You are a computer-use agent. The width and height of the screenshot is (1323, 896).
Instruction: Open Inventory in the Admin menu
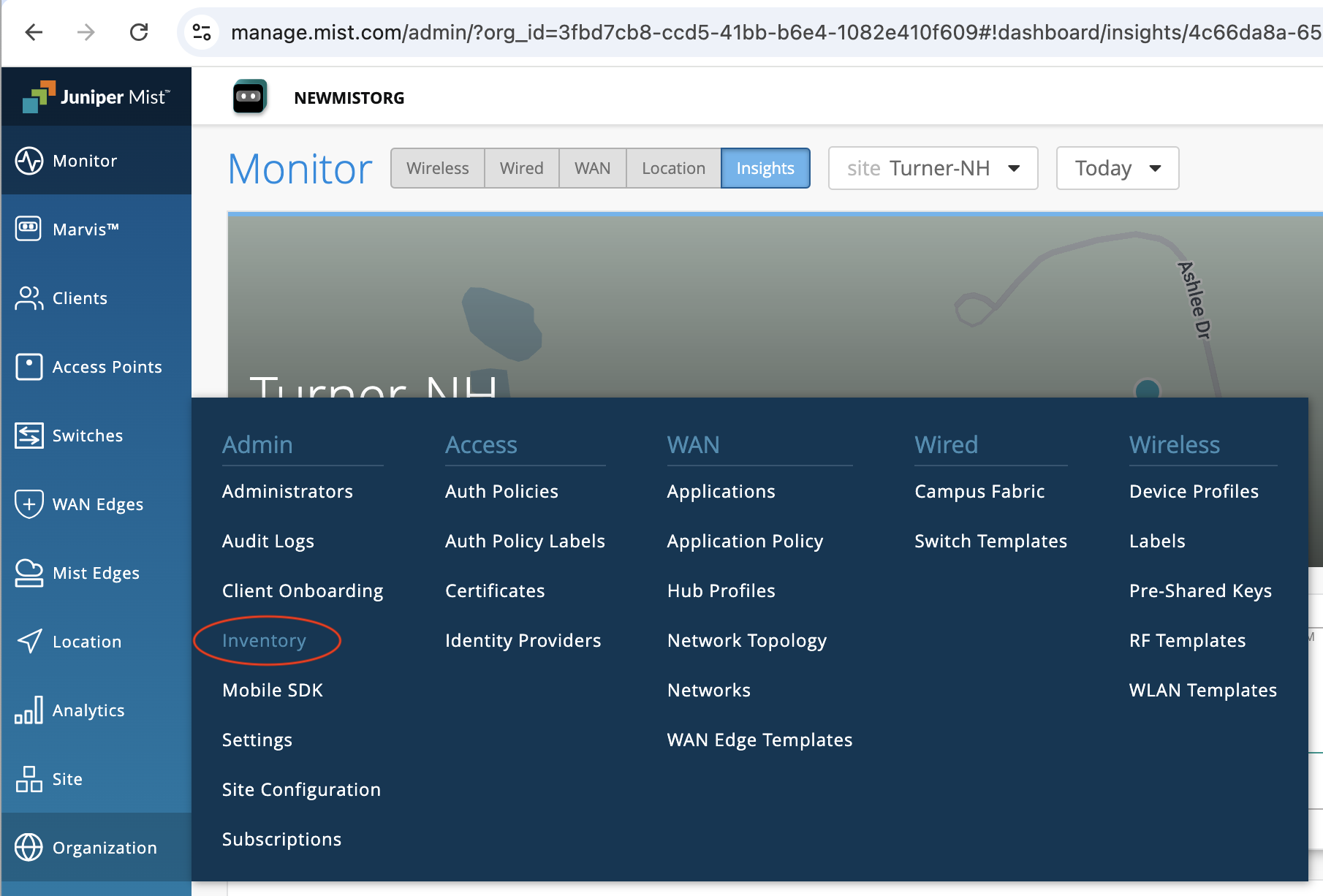click(x=265, y=640)
